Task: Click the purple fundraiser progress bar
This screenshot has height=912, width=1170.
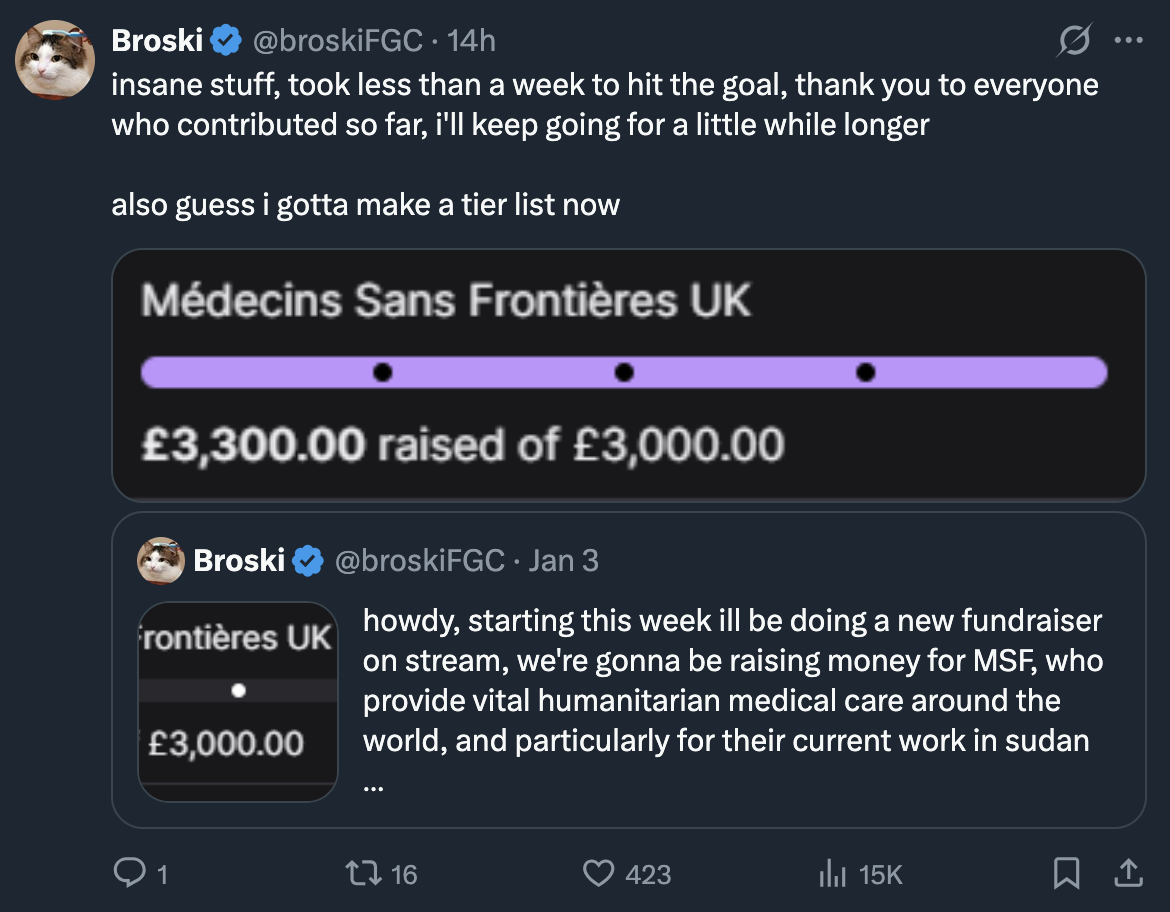Action: click(x=624, y=372)
